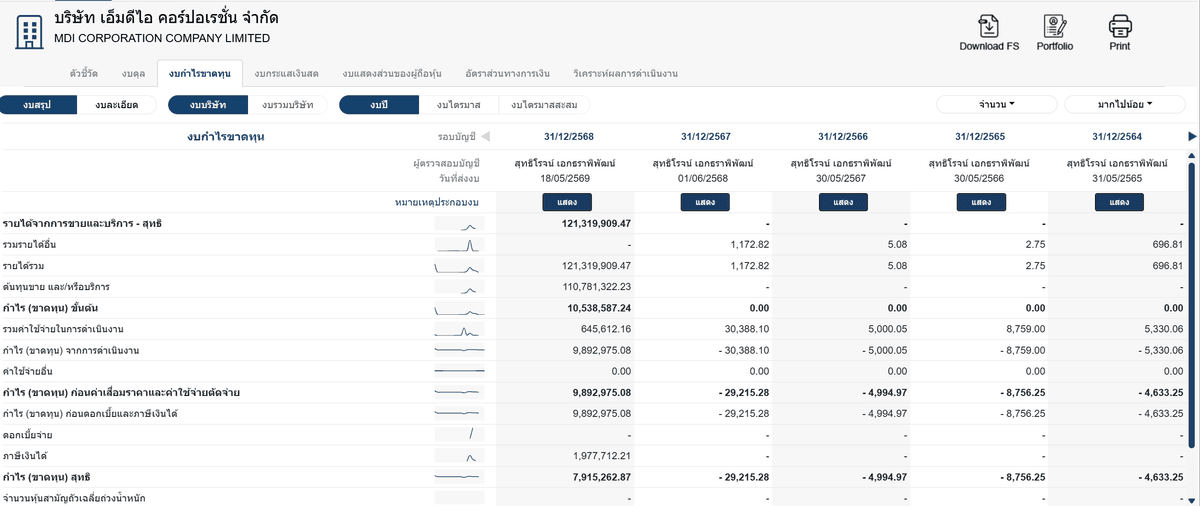Open the จำนวน dropdown
This screenshot has width=1200, height=506.
pyautogui.click(x=996, y=104)
